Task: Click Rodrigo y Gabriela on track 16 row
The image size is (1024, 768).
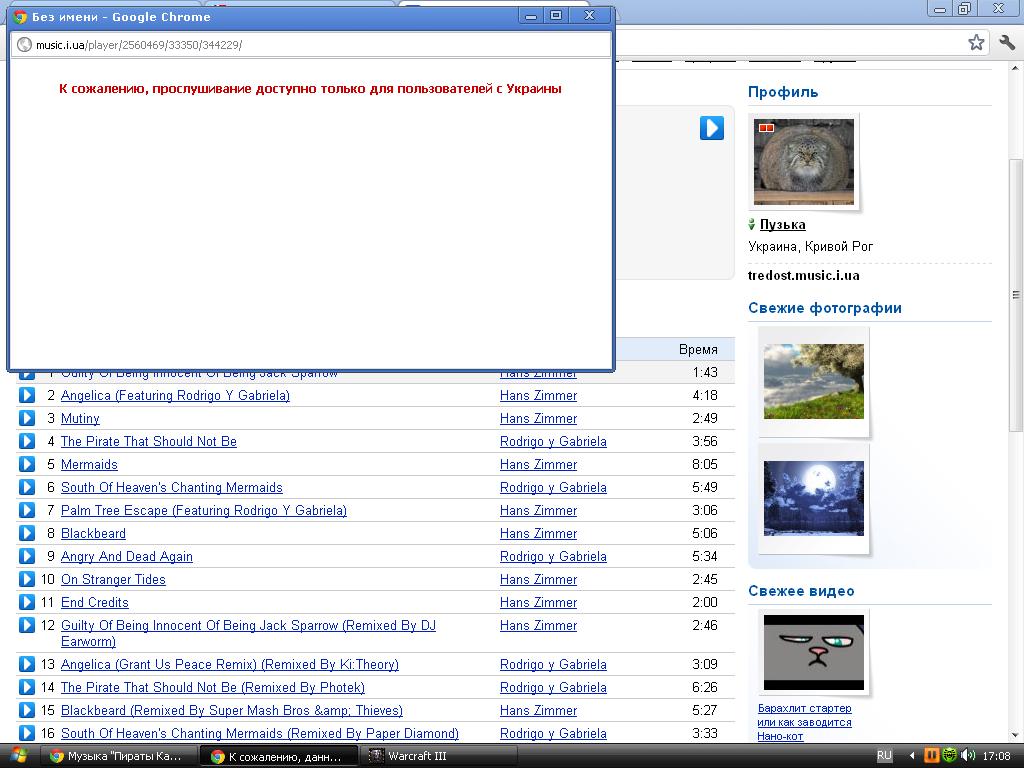Action: [x=553, y=733]
